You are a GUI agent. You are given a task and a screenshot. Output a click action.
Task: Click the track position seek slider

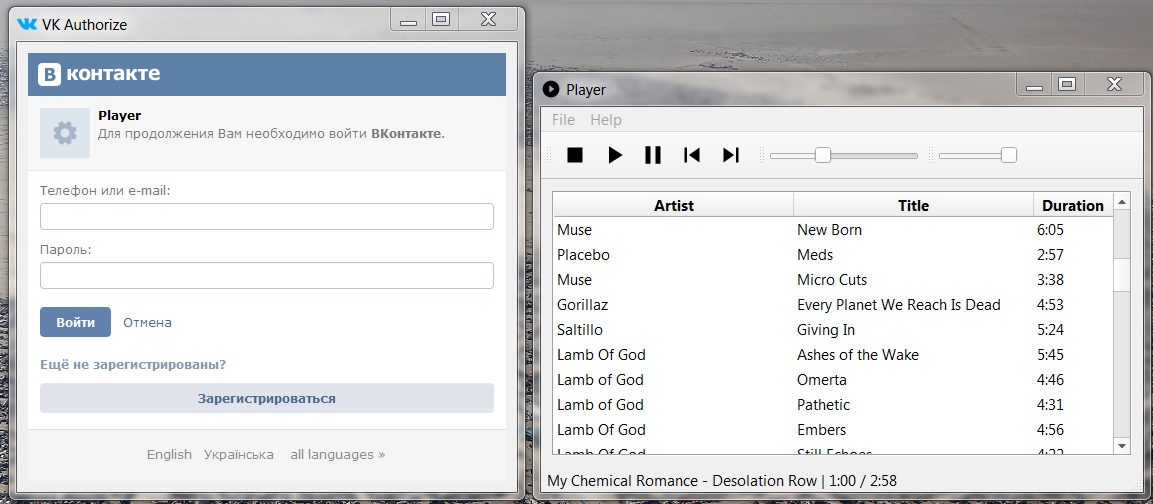click(x=843, y=155)
